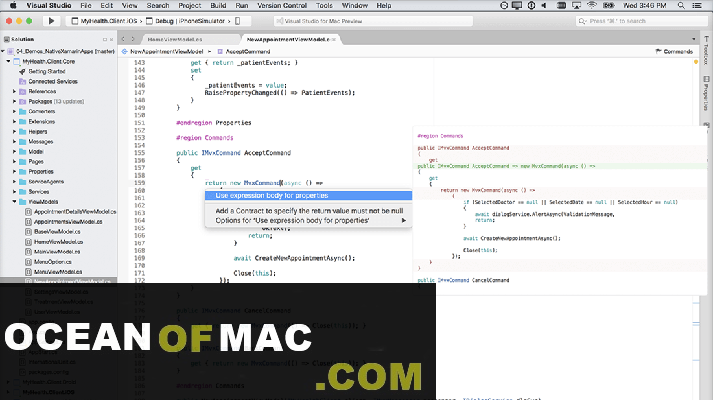Open the MyHealth.Client.iOS project selector
The width and height of the screenshot is (713, 400).
(x=104, y=21)
